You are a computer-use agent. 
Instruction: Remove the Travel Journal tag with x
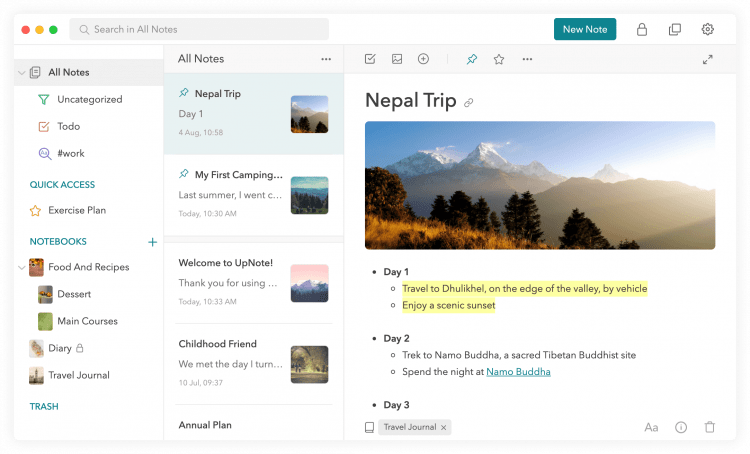coord(443,428)
